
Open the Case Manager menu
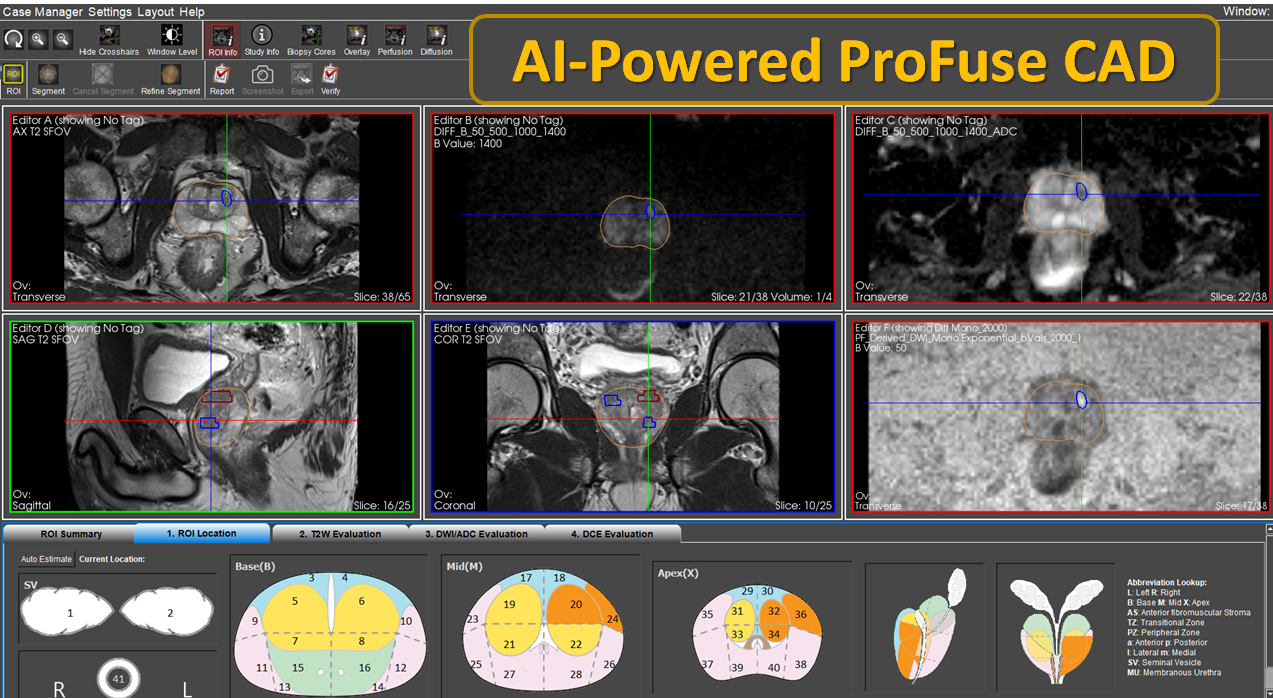pyautogui.click(x=42, y=12)
